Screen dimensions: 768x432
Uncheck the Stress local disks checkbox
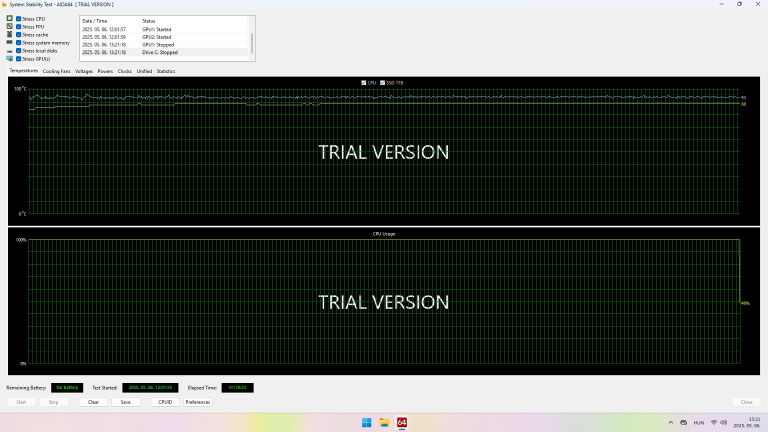[x=19, y=50]
